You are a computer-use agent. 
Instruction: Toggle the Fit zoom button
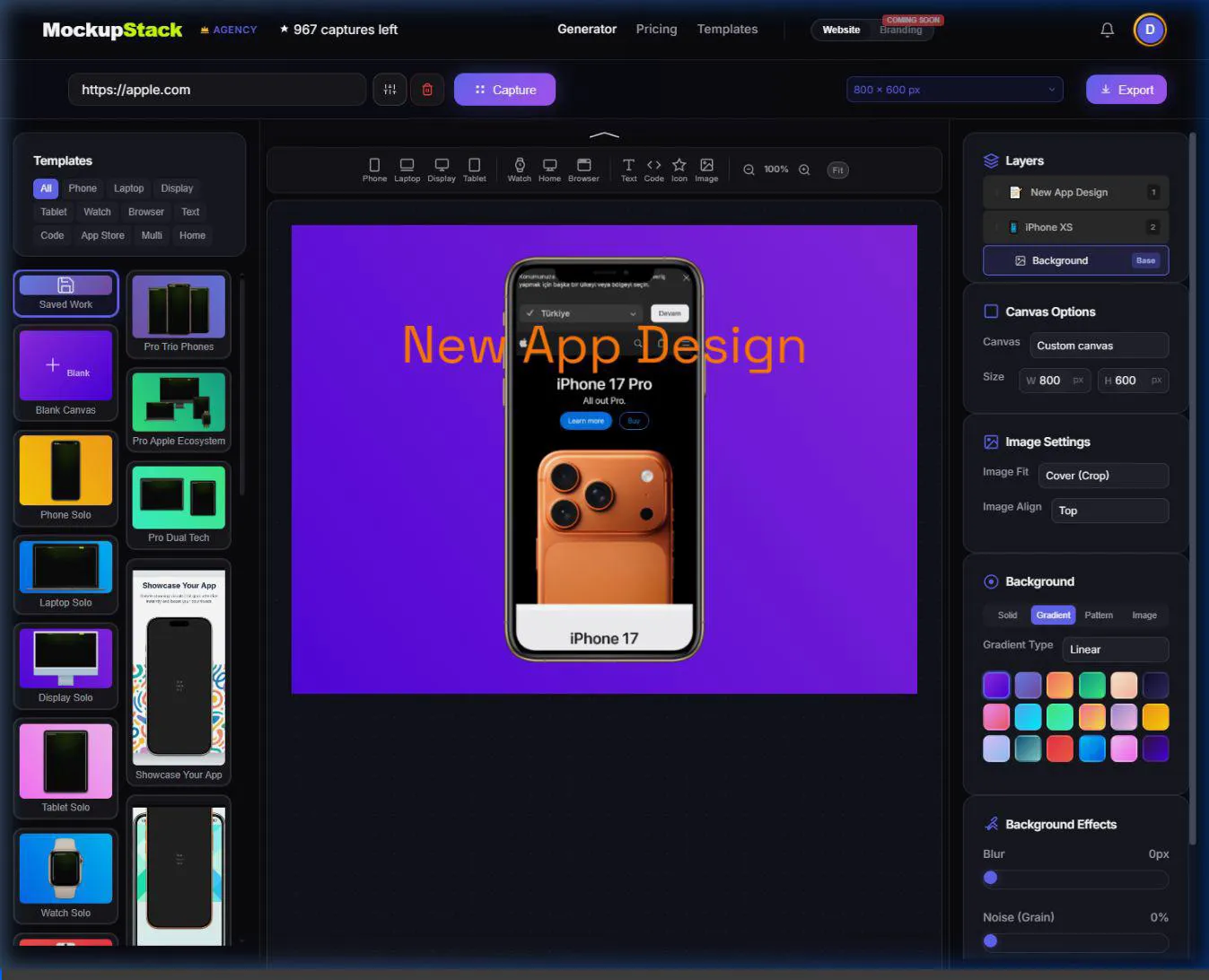point(837,170)
